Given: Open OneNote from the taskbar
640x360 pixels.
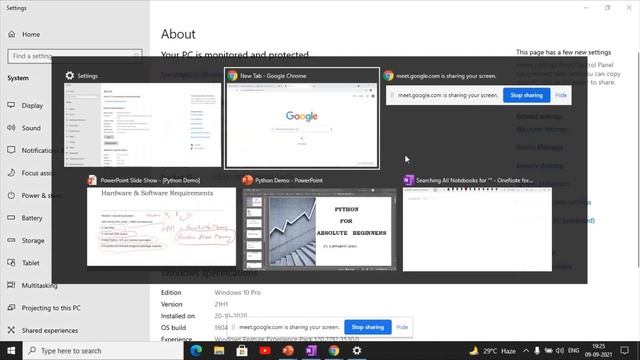Looking at the screenshot, I should tap(311, 351).
